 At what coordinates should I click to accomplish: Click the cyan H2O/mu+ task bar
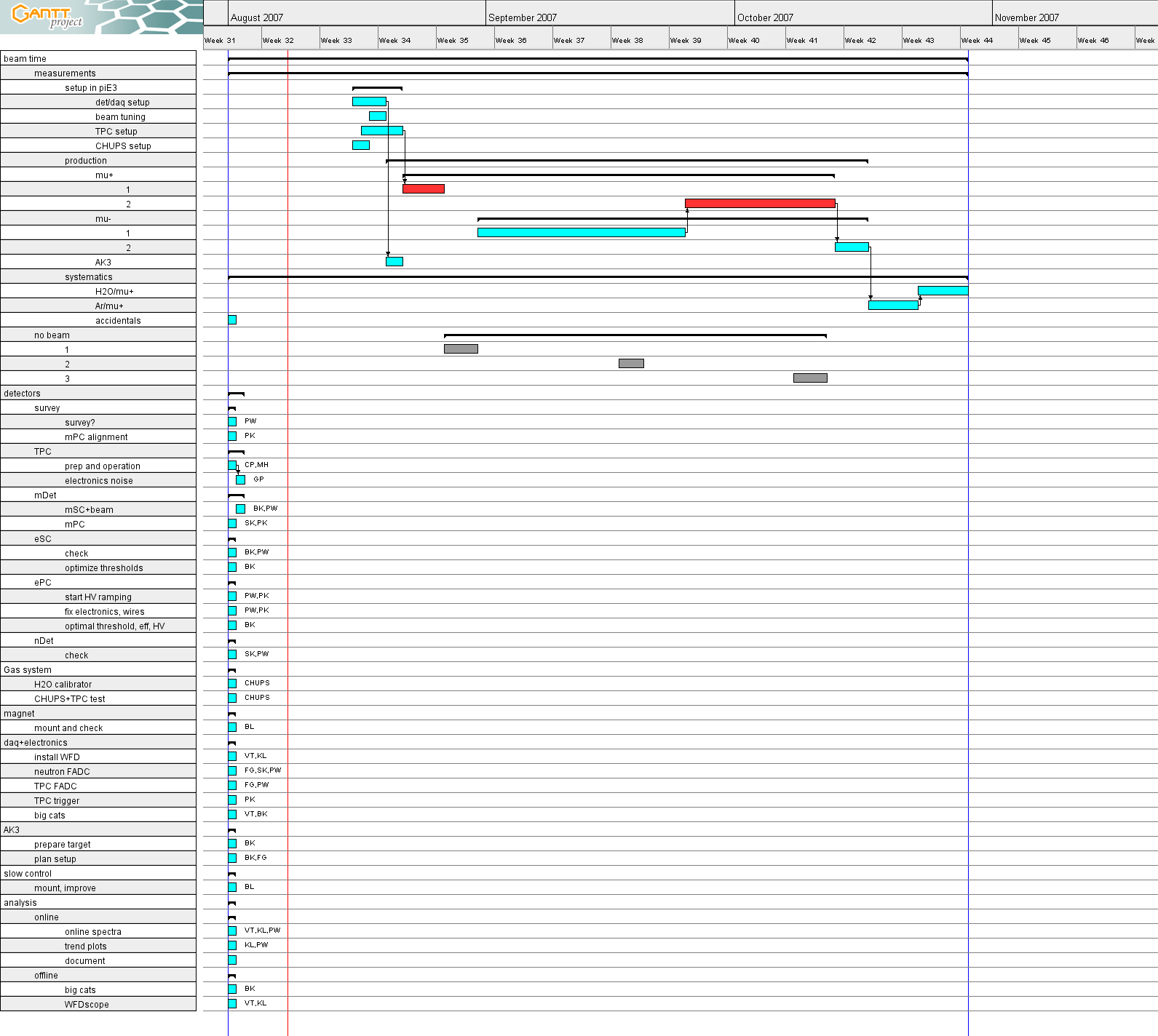pyautogui.click(x=943, y=291)
